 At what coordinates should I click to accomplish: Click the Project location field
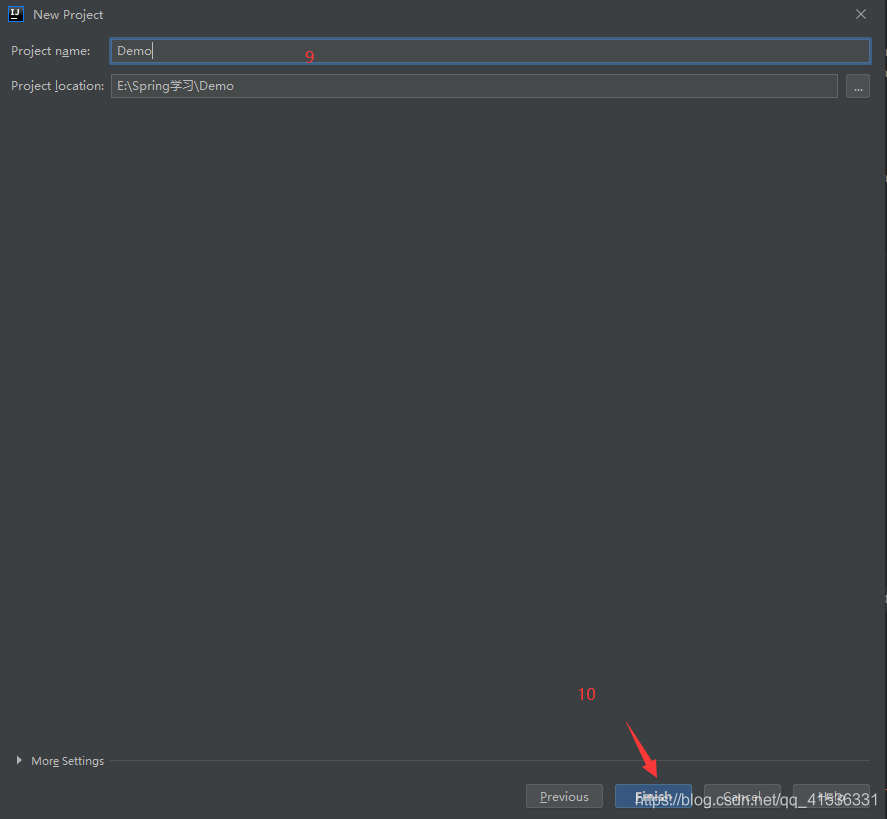point(474,86)
